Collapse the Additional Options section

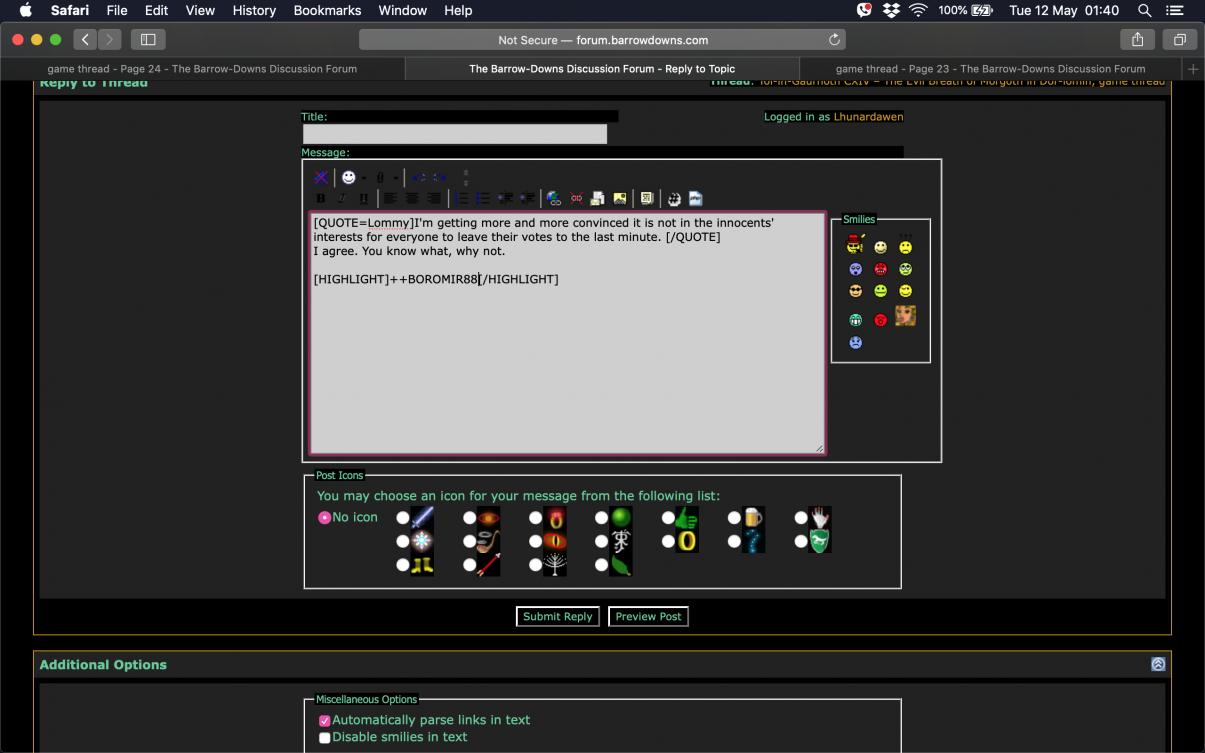(x=1158, y=664)
